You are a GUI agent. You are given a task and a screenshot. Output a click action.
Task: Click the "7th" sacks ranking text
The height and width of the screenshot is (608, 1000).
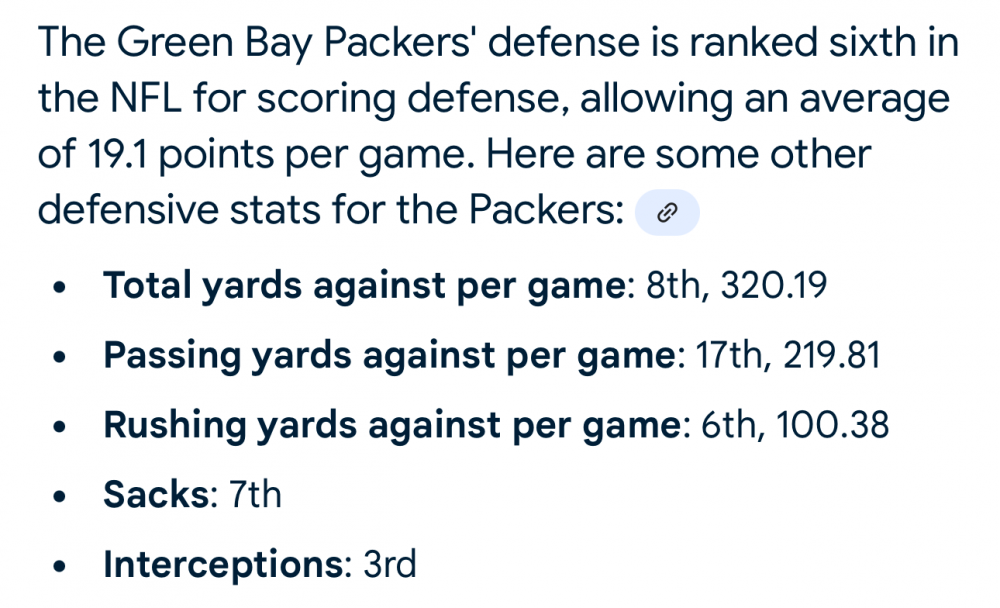(256, 495)
